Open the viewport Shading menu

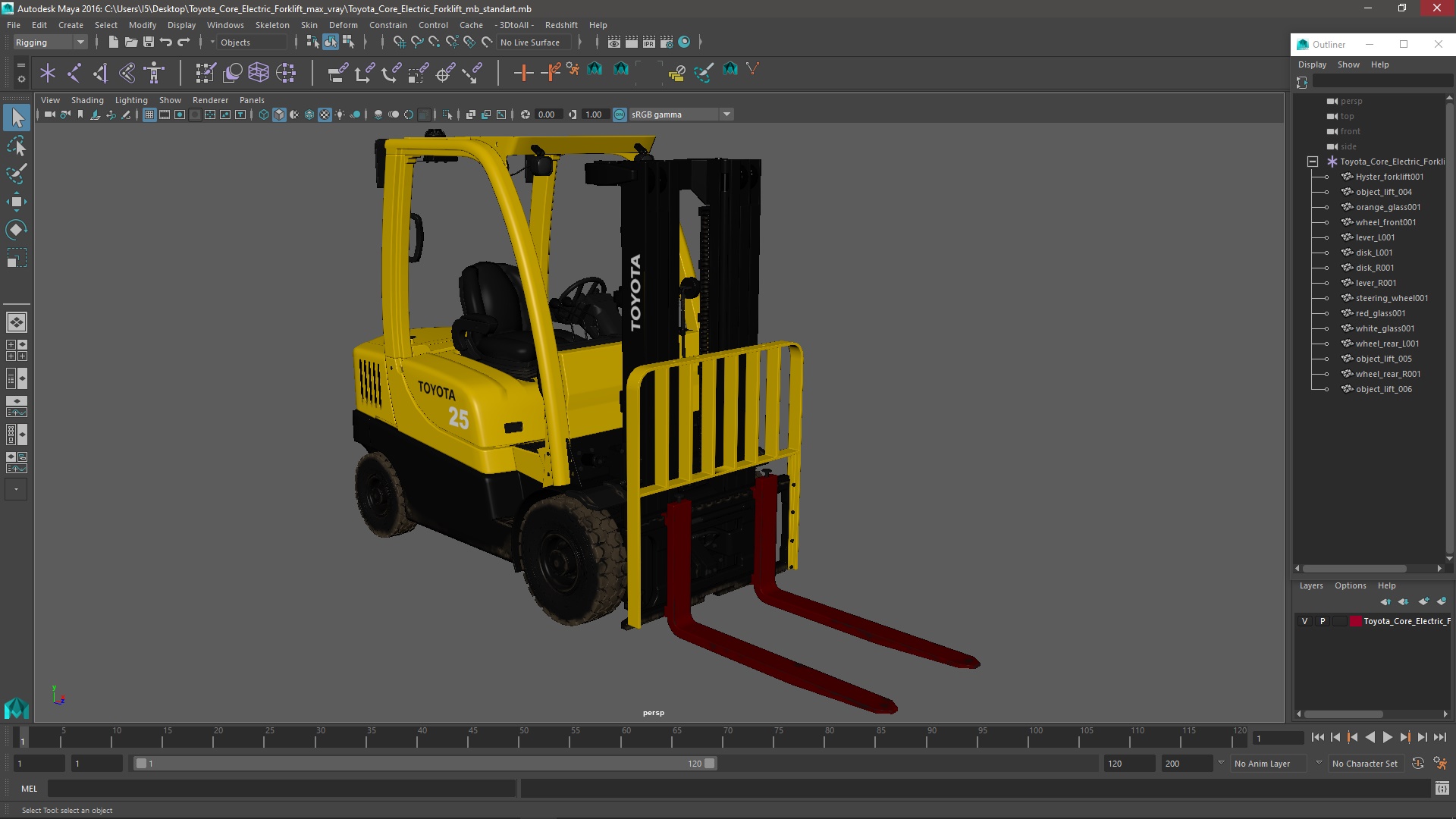[x=87, y=100]
